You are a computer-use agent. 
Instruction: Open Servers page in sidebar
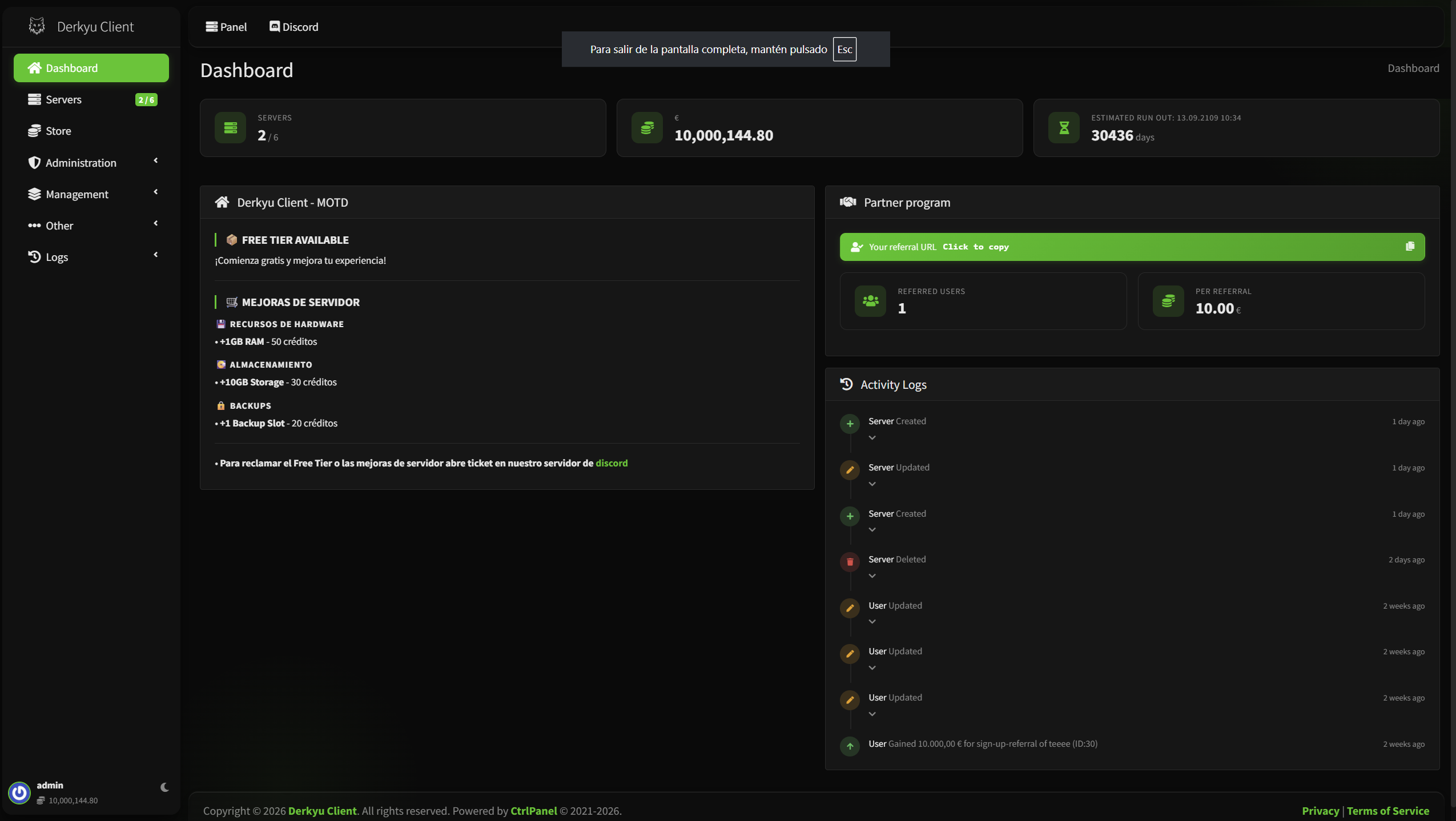91,99
